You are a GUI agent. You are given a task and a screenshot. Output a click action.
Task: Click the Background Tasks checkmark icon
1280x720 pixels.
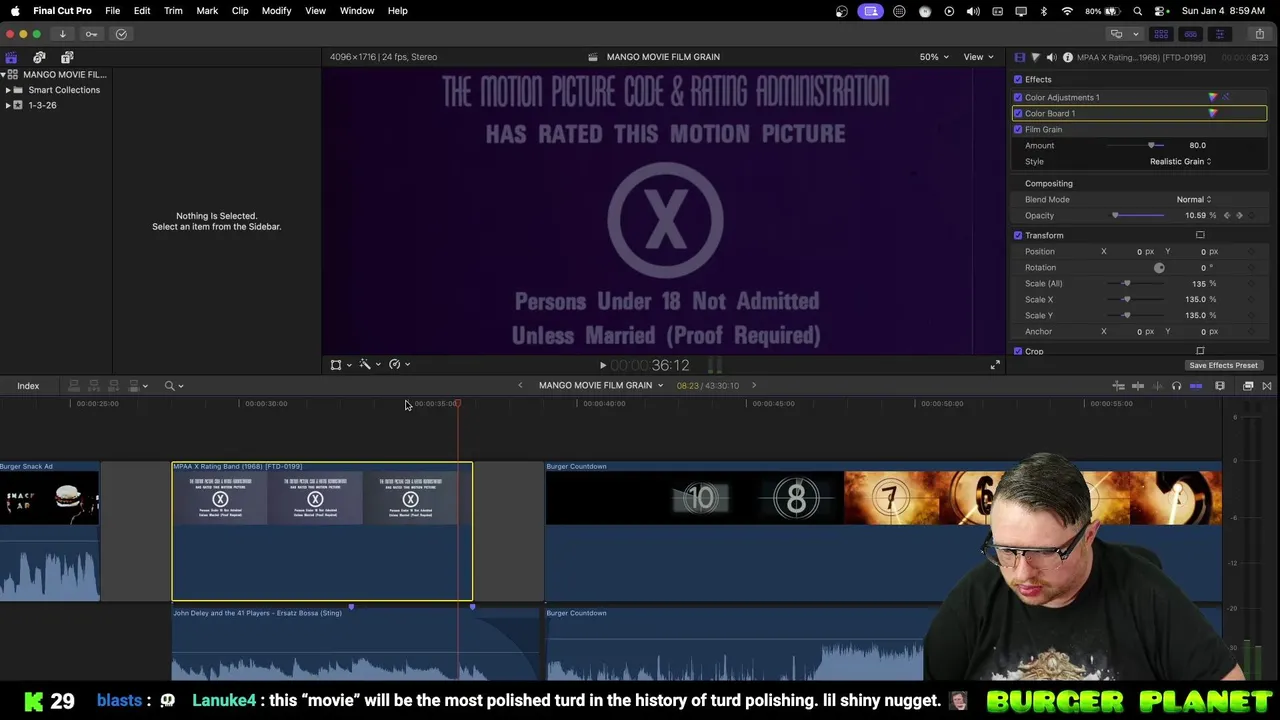[121, 34]
